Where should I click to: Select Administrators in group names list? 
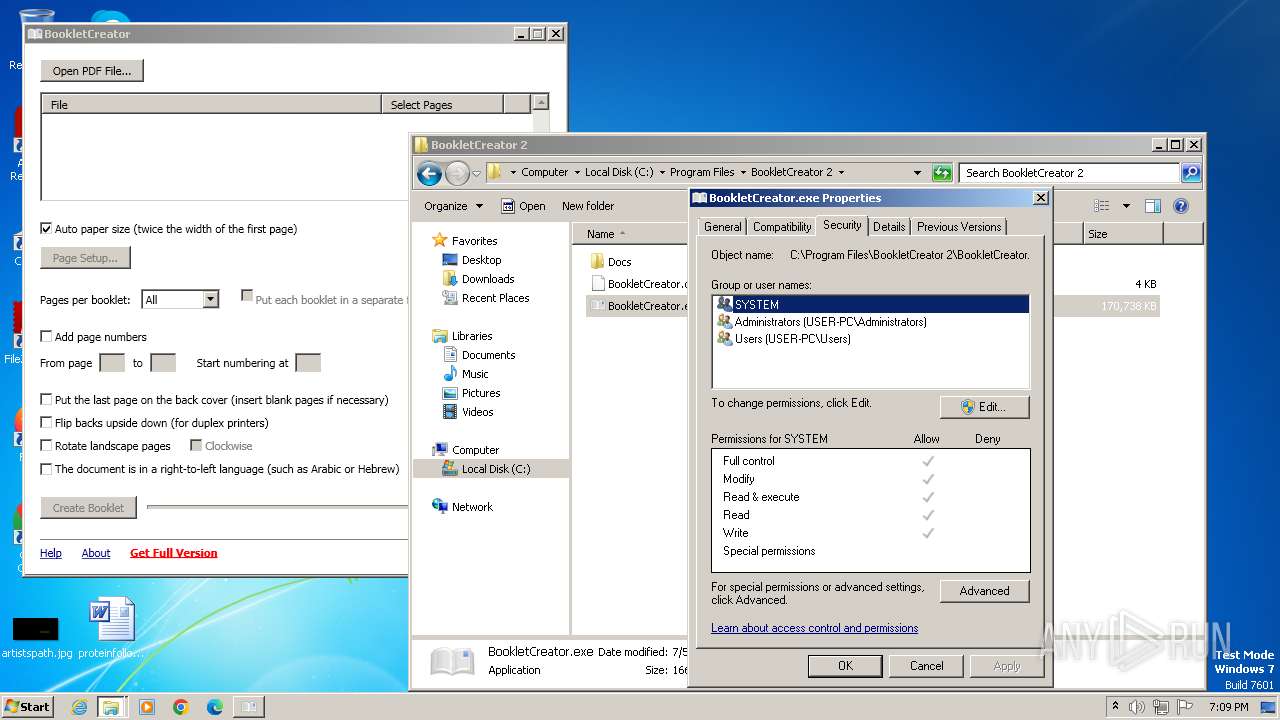point(822,322)
